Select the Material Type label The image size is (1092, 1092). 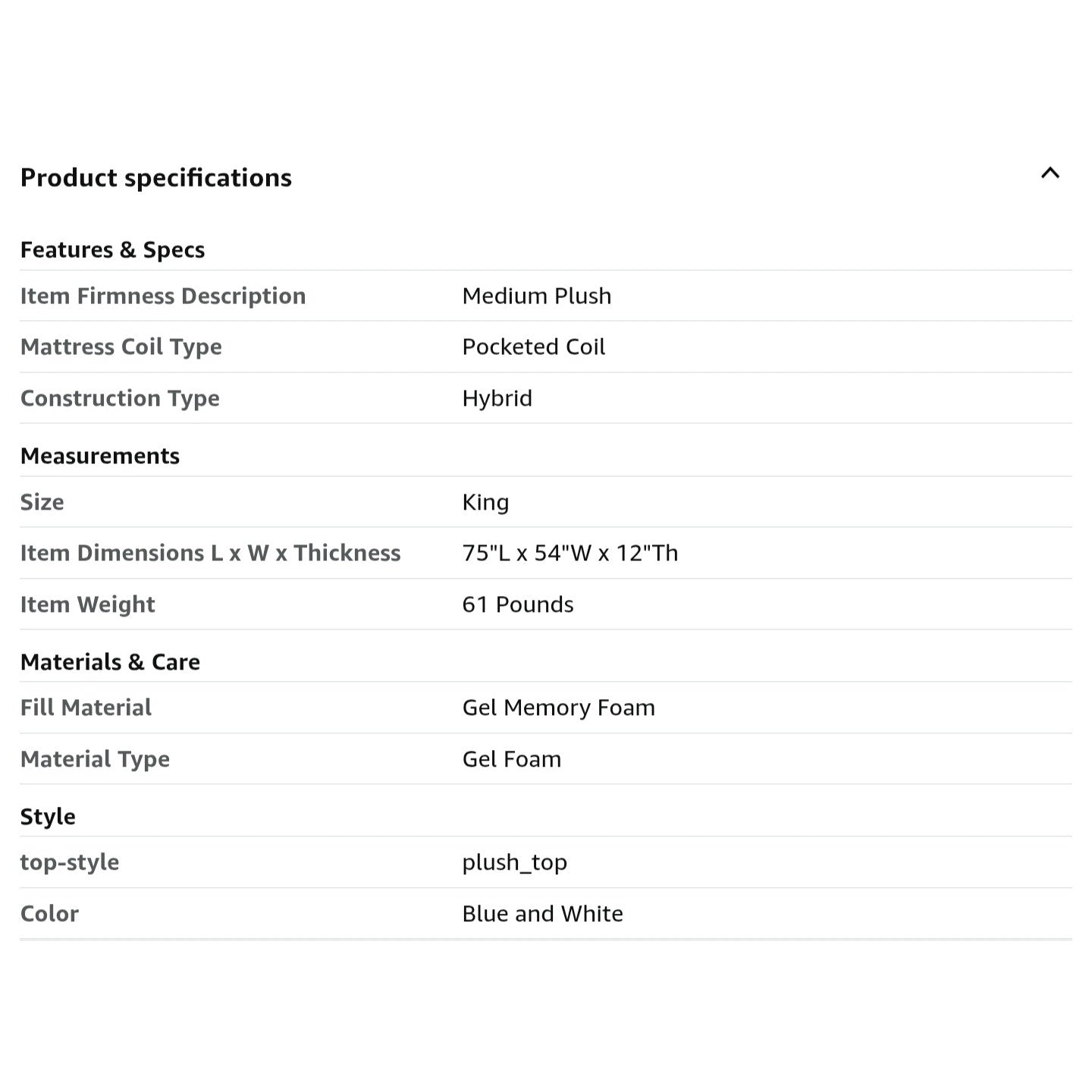click(x=95, y=759)
